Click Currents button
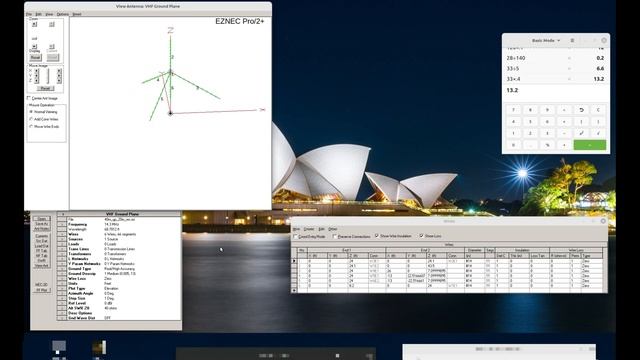 tap(42, 236)
